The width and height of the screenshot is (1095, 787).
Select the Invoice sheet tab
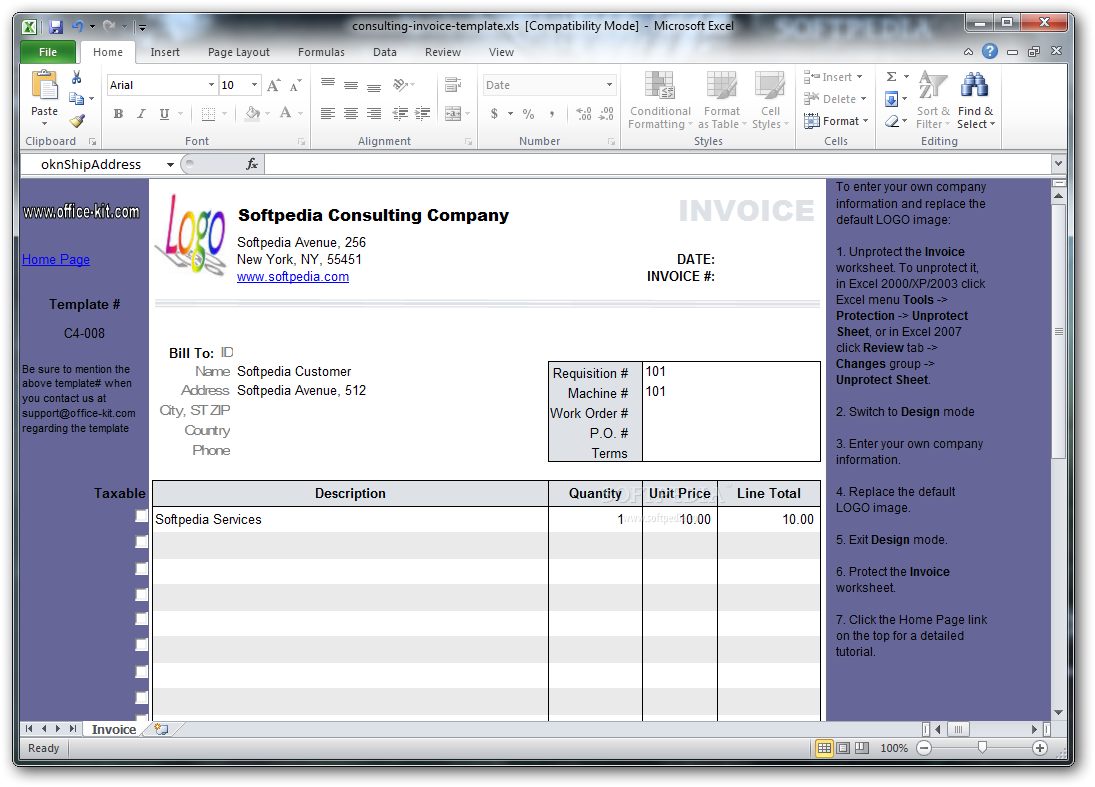114,729
